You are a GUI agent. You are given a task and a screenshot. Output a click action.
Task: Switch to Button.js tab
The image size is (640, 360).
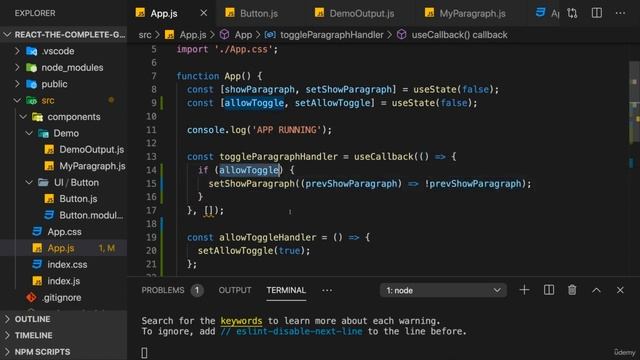259,13
